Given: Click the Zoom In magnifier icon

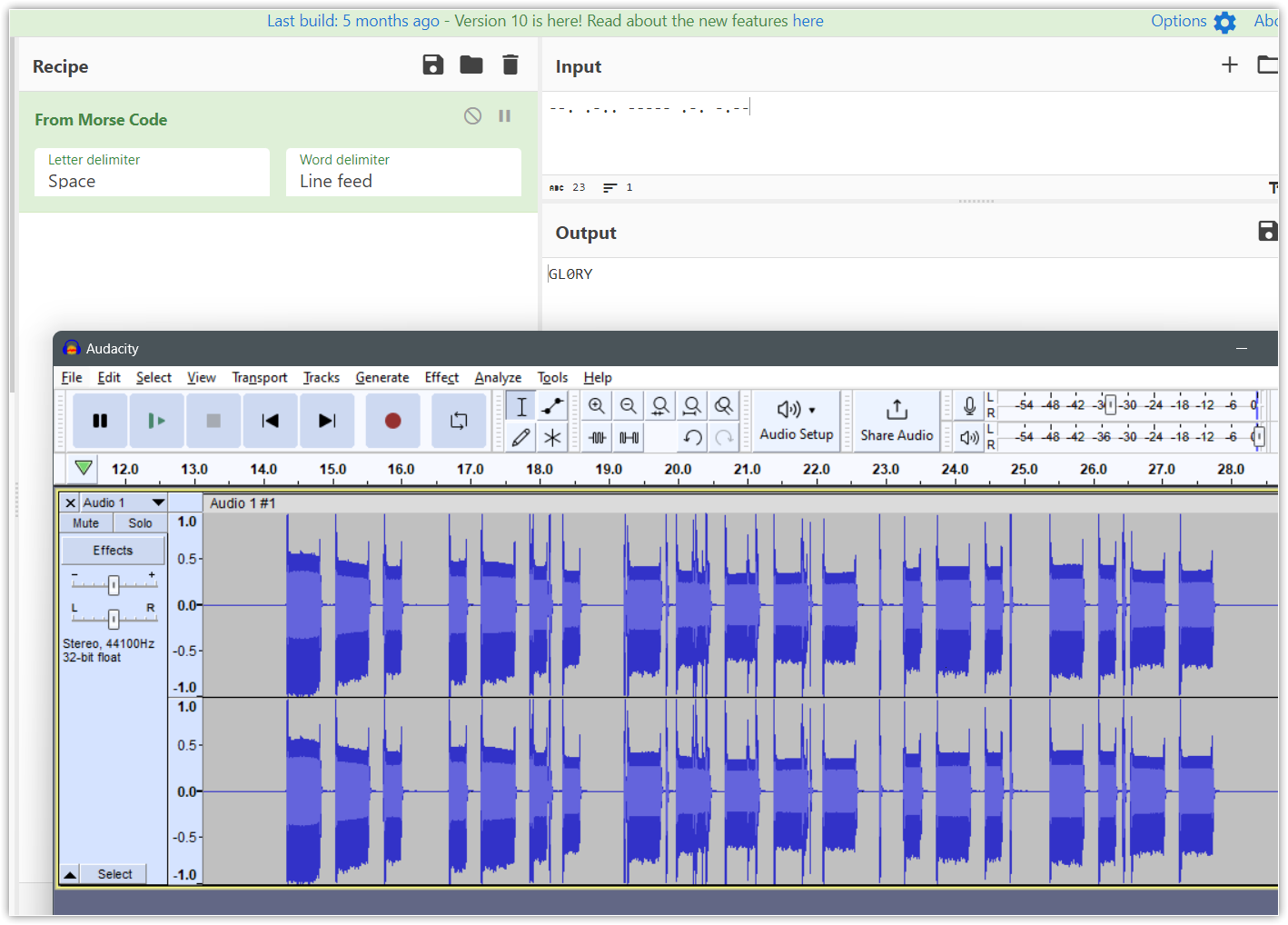Looking at the screenshot, I should (597, 406).
